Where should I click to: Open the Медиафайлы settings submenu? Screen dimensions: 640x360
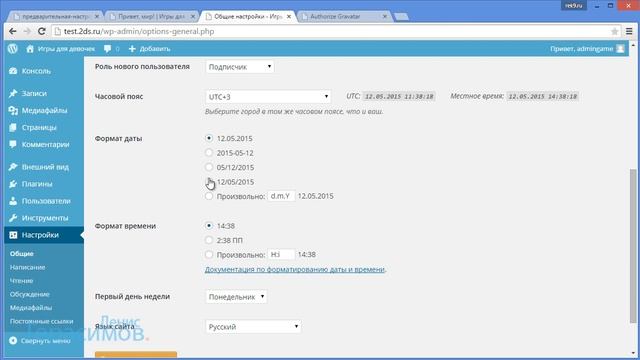click(31, 308)
